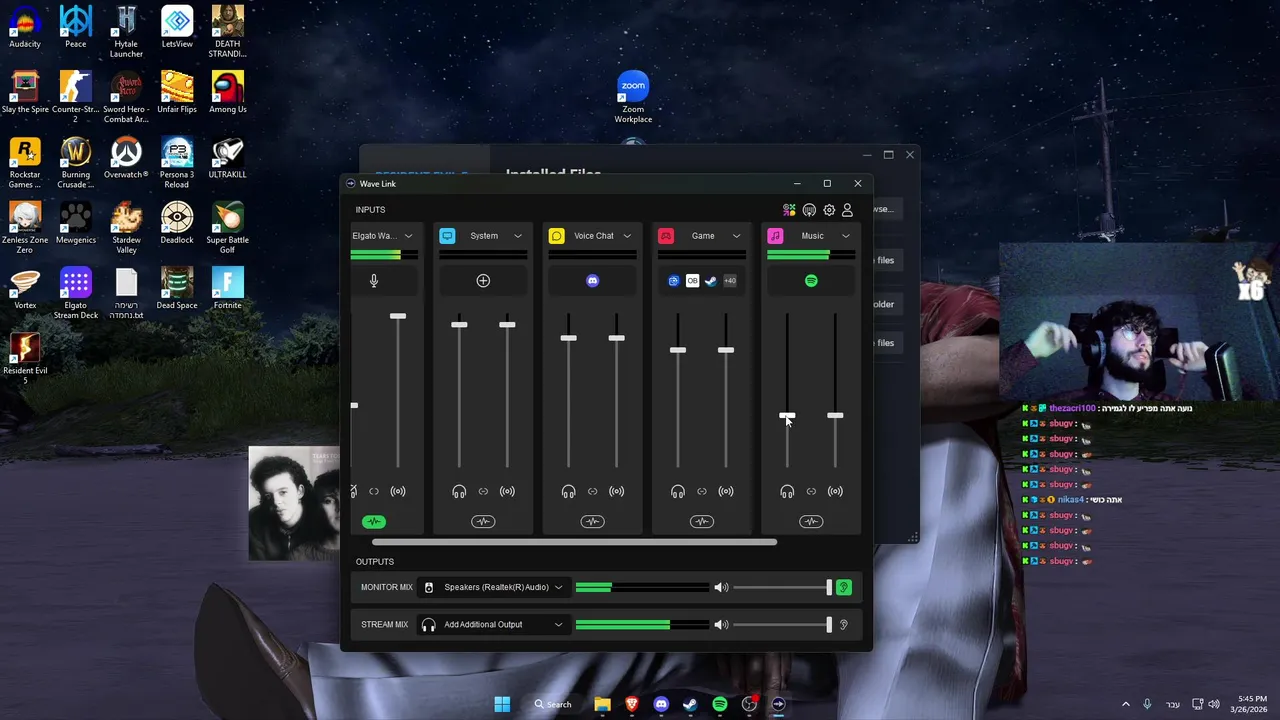The image size is (1280, 720).
Task: Add an app to System channel
Action: pos(483,281)
